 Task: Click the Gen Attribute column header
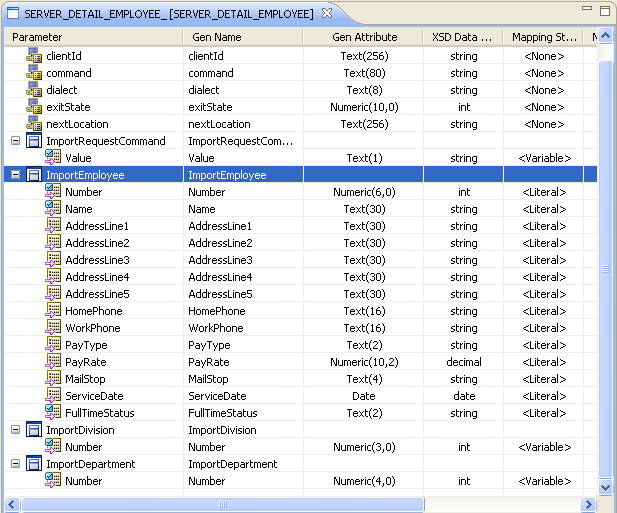click(364, 37)
